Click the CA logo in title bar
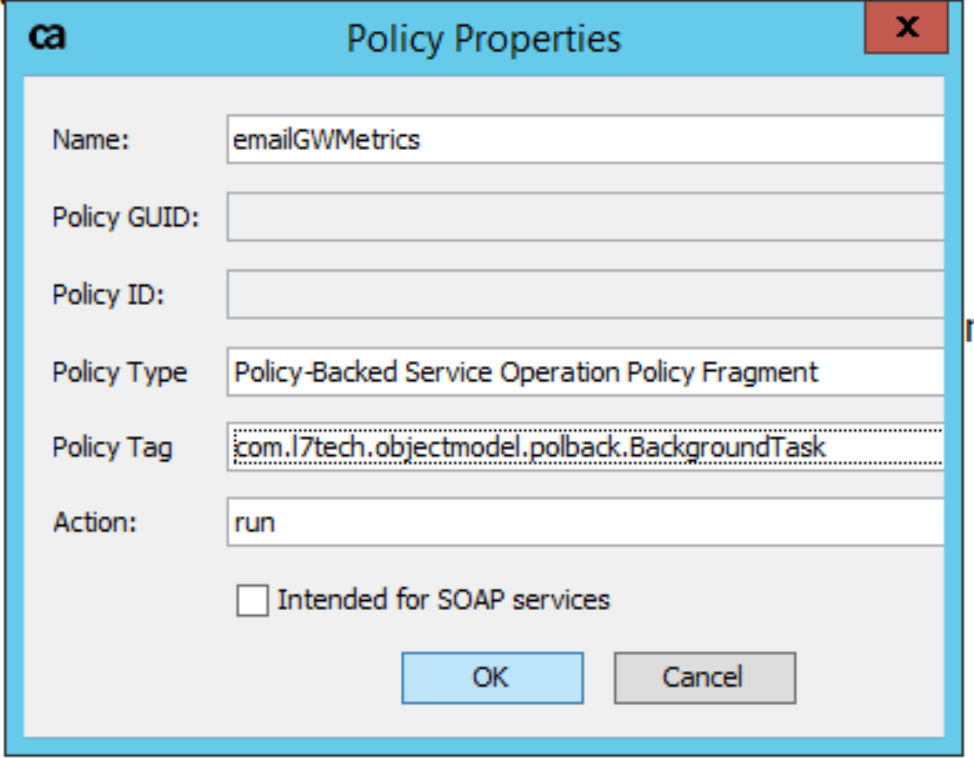 click(x=47, y=37)
